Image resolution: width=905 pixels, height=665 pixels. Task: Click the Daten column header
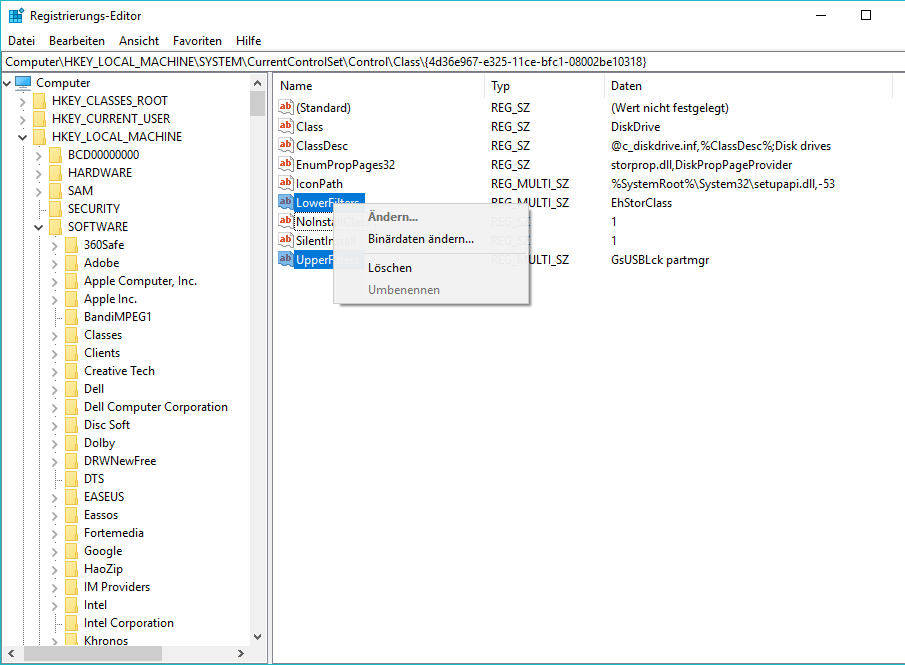[626, 86]
